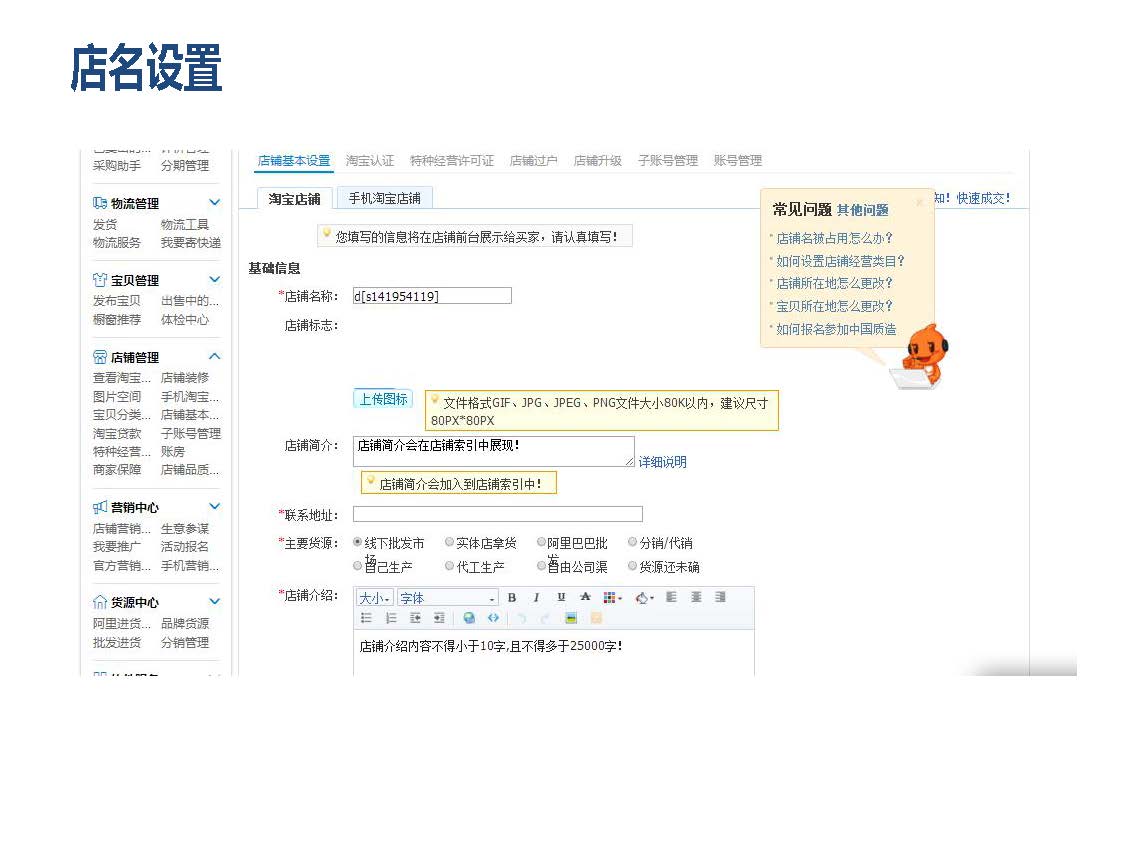
Task: Apply underline in the shop intro editor
Action: click(x=561, y=598)
